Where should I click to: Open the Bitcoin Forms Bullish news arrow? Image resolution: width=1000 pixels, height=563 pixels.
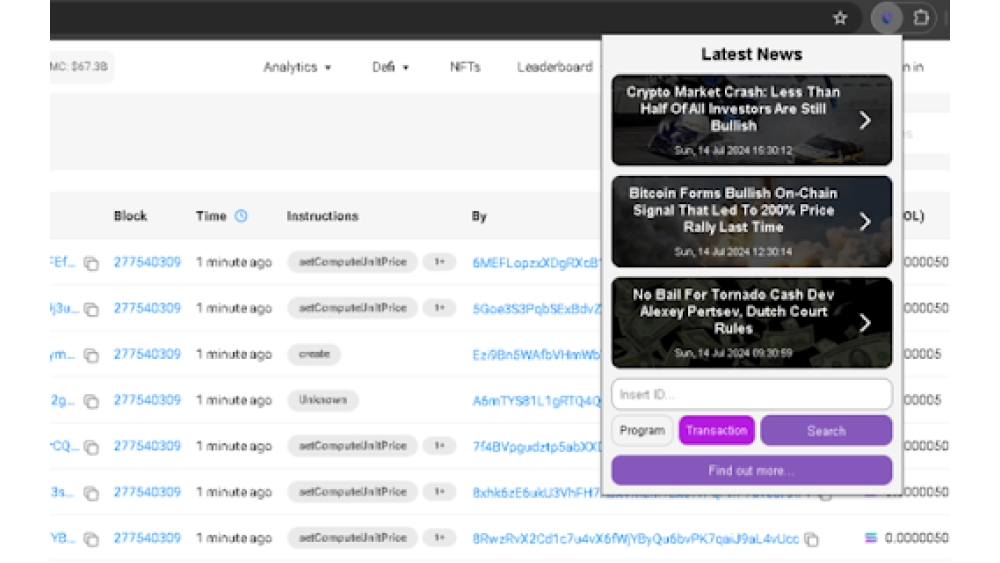click(x=865, y=221)
